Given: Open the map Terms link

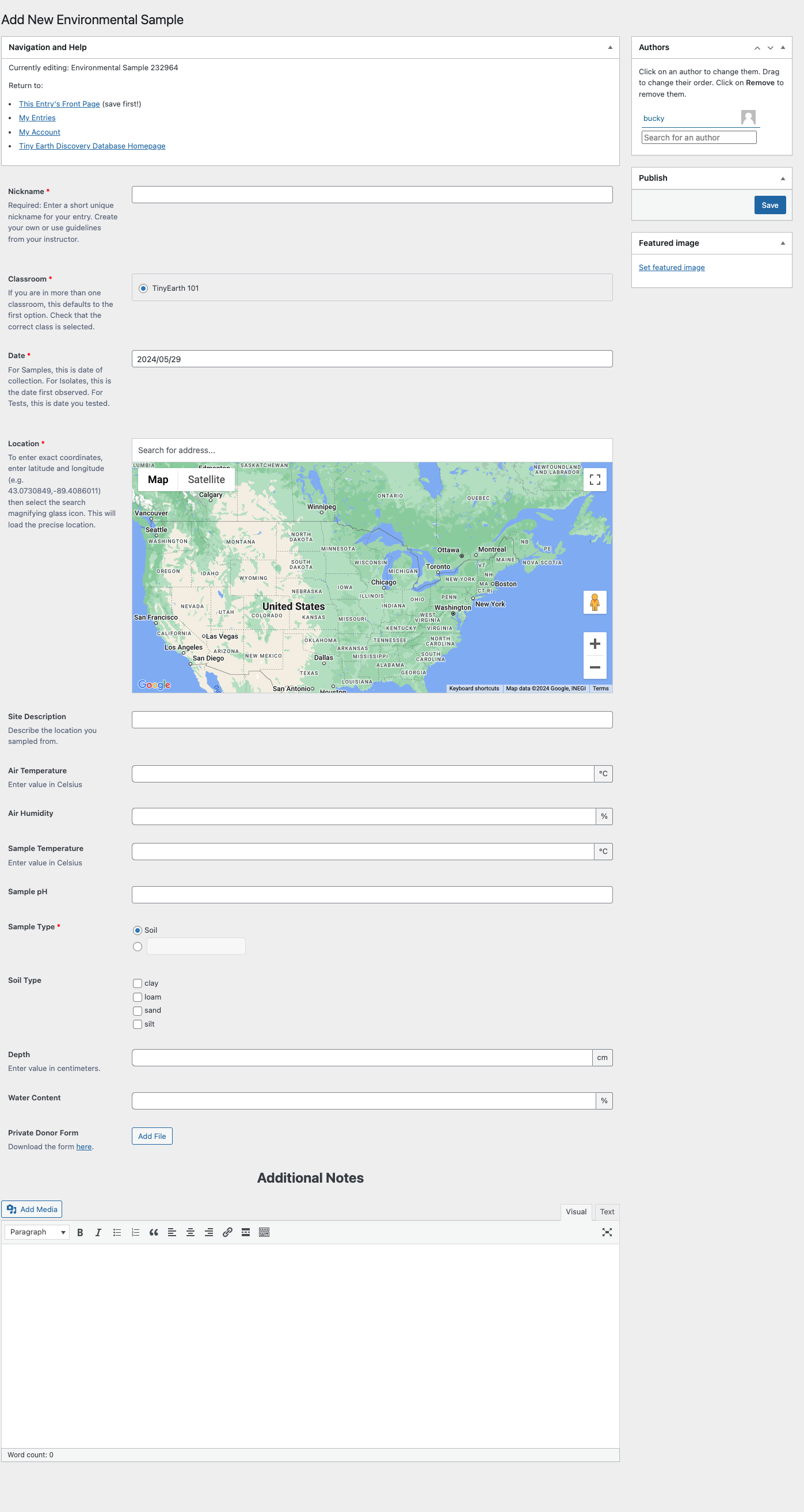Looking at the screenshot, I should point(600,689).
